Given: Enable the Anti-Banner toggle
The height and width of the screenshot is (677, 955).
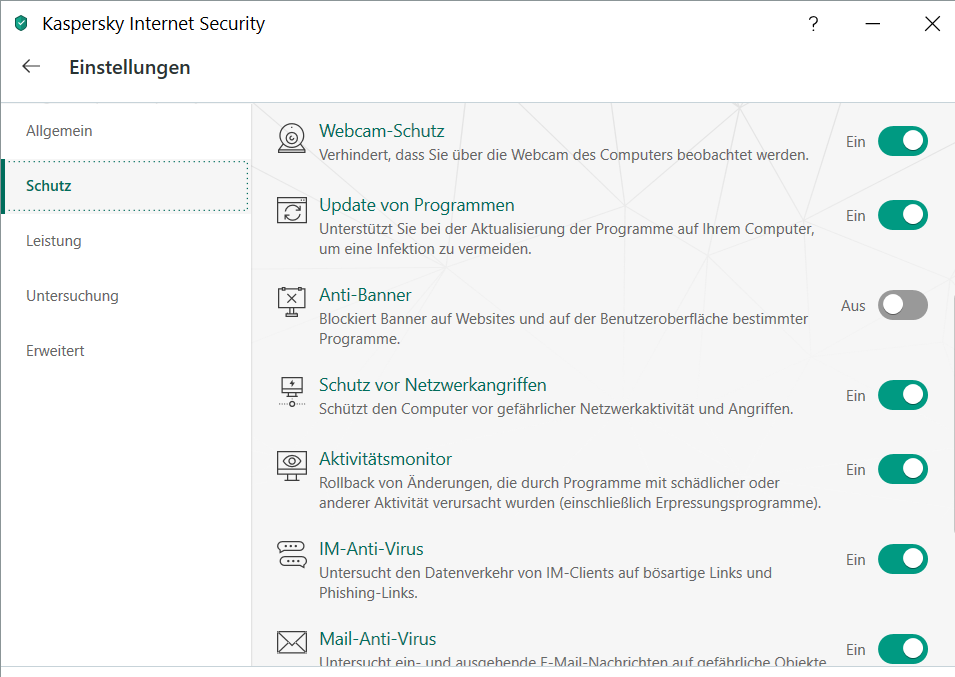Looking at the screenshot, I should 902,305.
